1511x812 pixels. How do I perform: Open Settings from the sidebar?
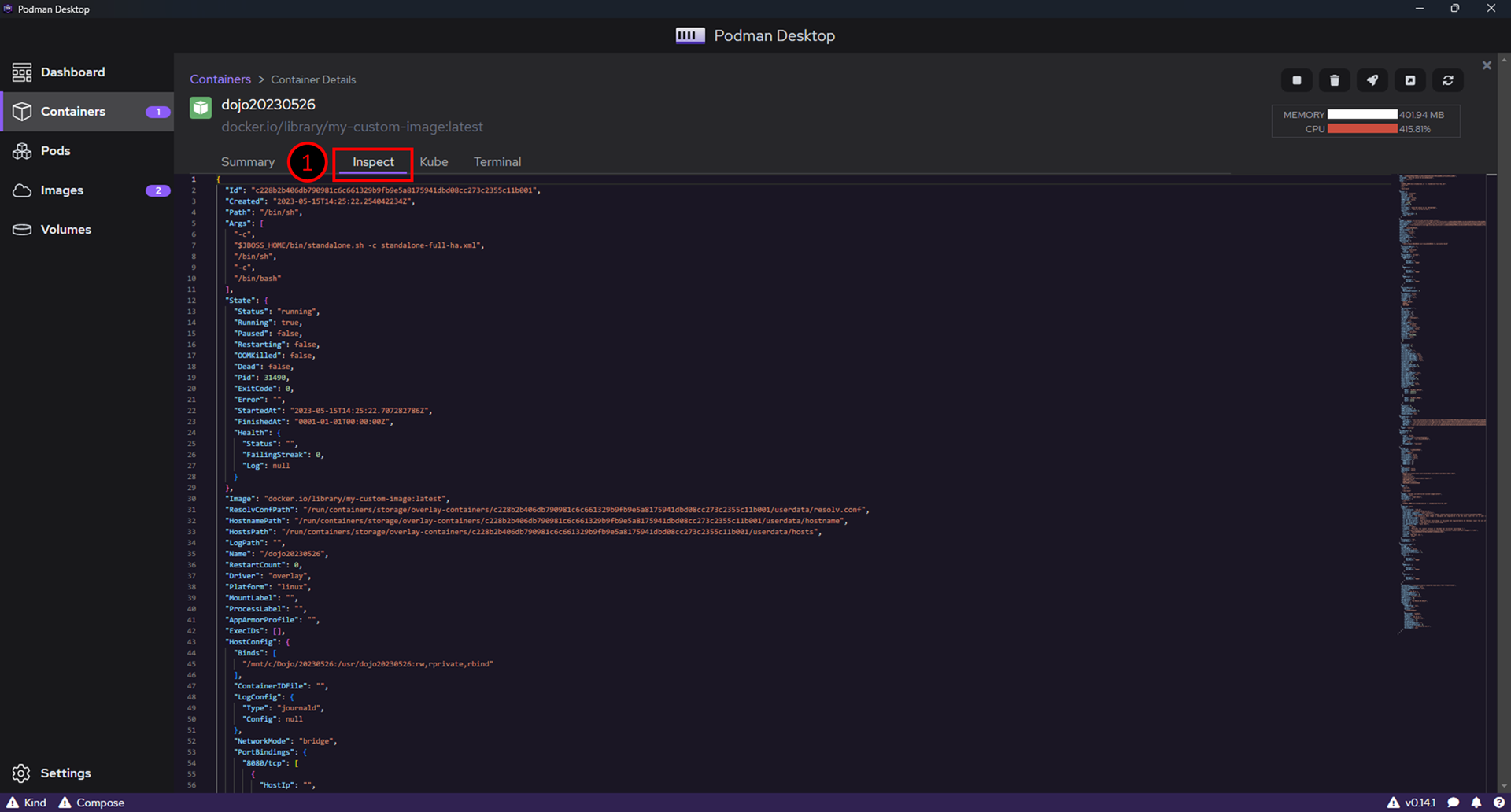pos(87,773)
